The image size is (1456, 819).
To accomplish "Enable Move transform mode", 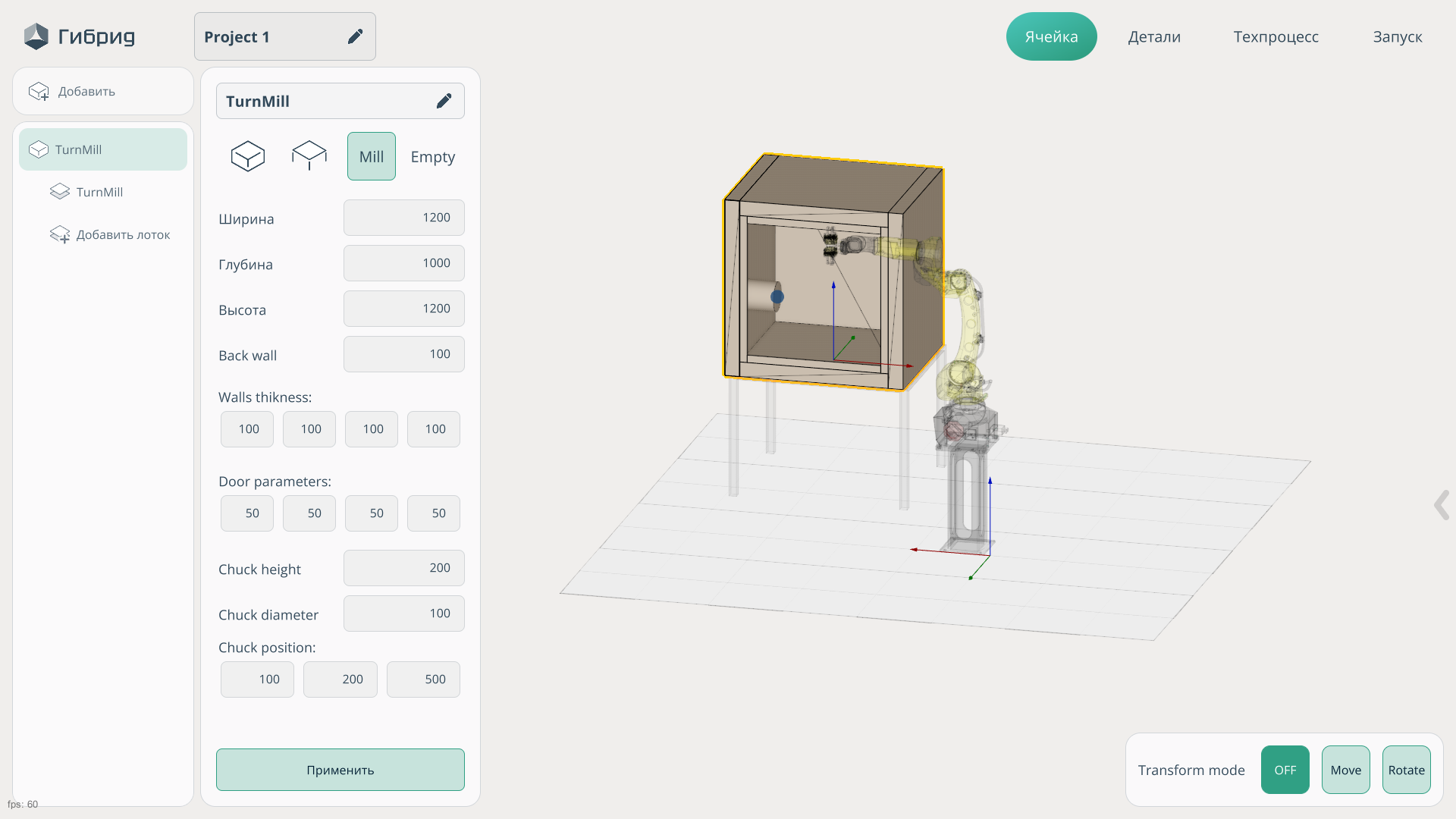I will 1345,770.
